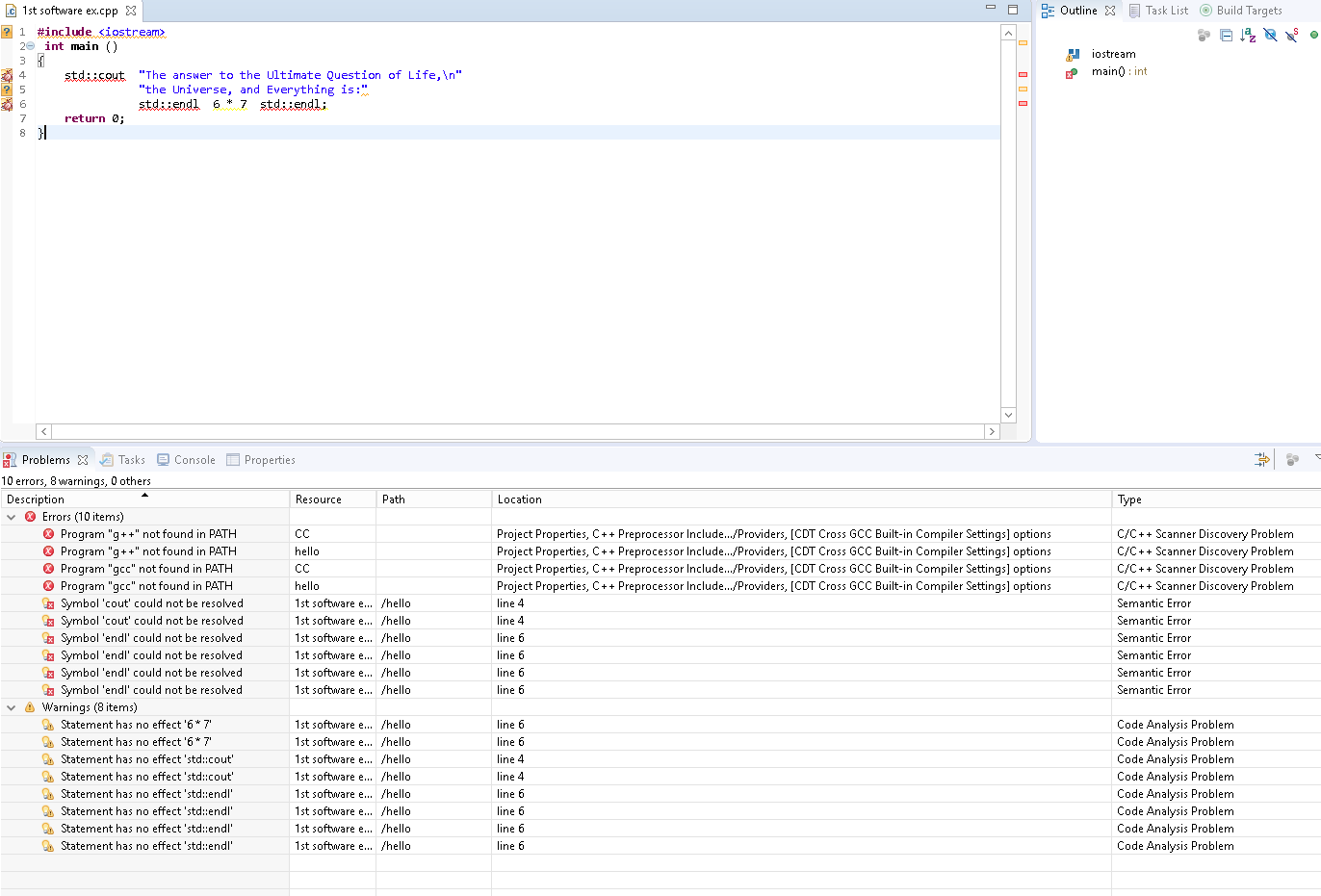Click the error marker on line 4
This screenshot has height=896, width=1321.
(7, 75)
